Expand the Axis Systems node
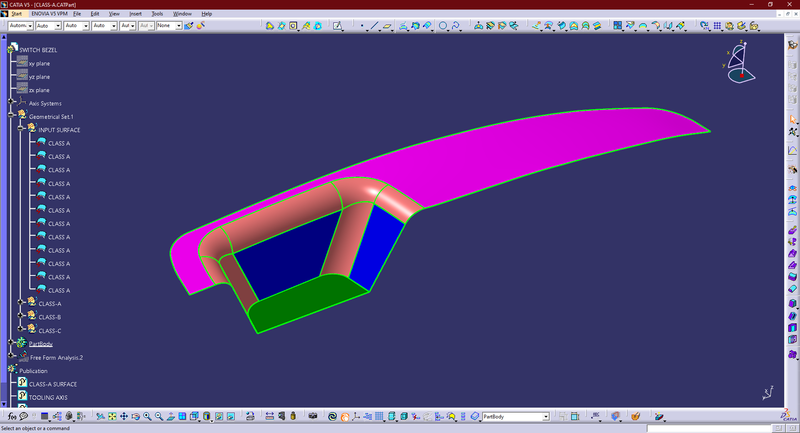Viewport: 800px width, 433px height. tap(10, 103)
